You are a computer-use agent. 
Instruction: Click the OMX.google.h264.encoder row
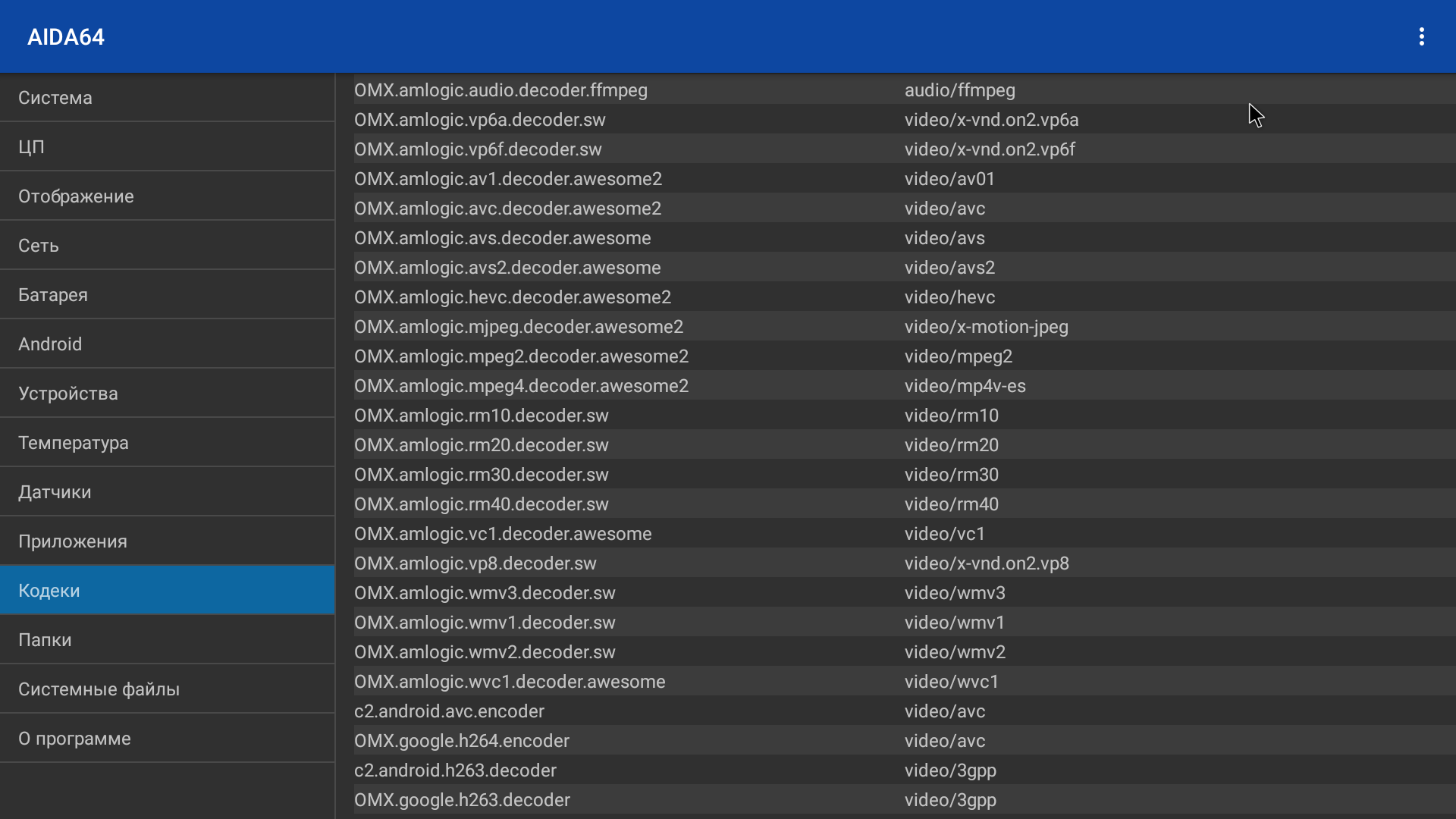[904, 741]
